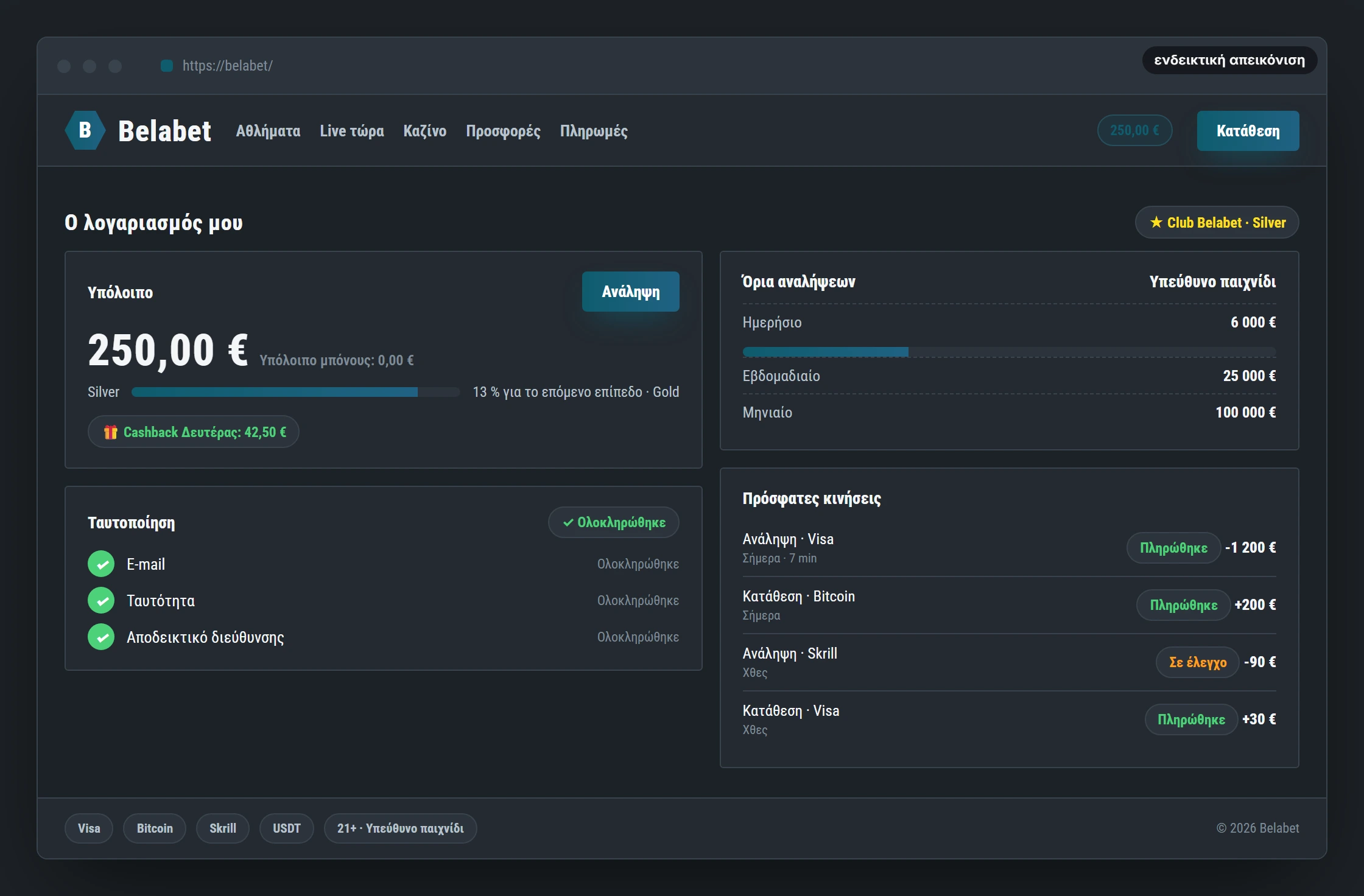
Task: Click the Ολοκληρώθηκε status badge in Ταυτοποίηση
Action: pos(613,522)
